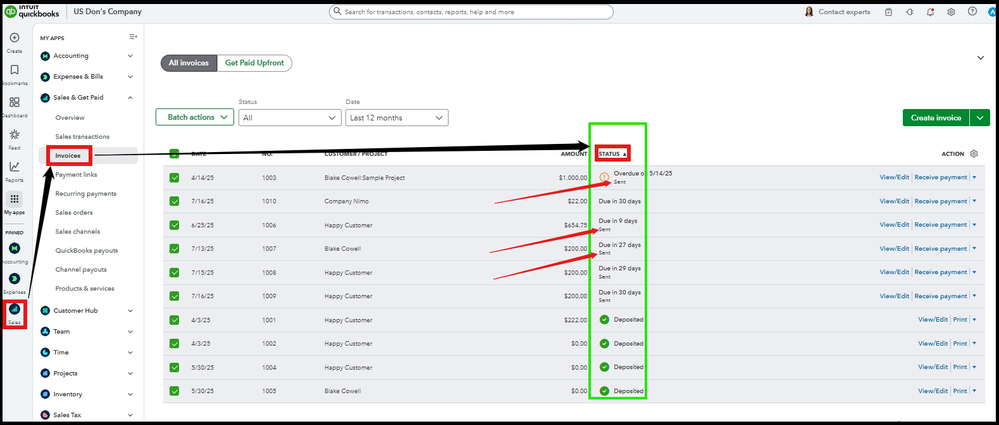Open pinned Sales app icon
This screenshot has height=425, width=999.
(x=15, y=309)
